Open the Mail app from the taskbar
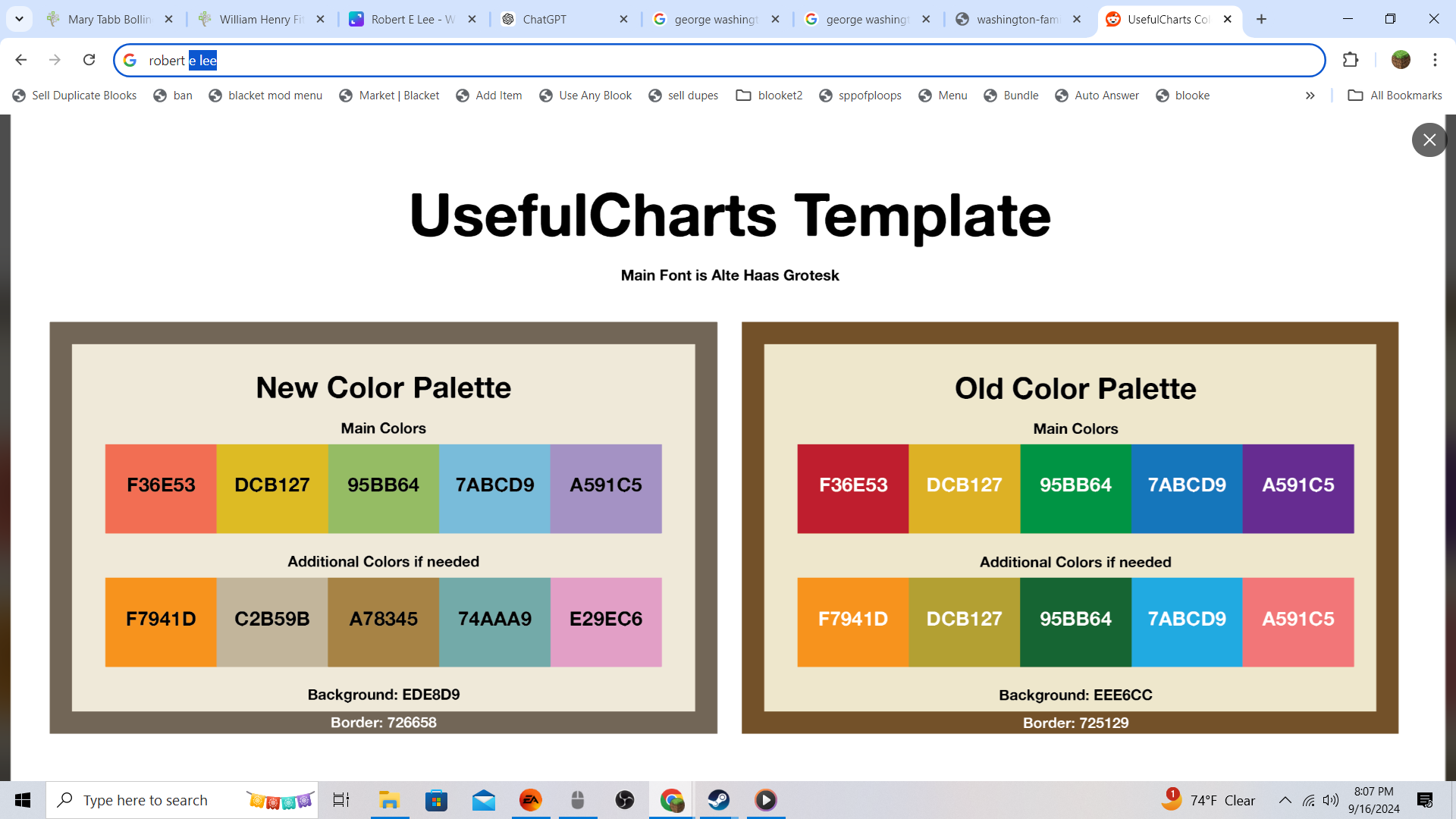 (483, 800)
